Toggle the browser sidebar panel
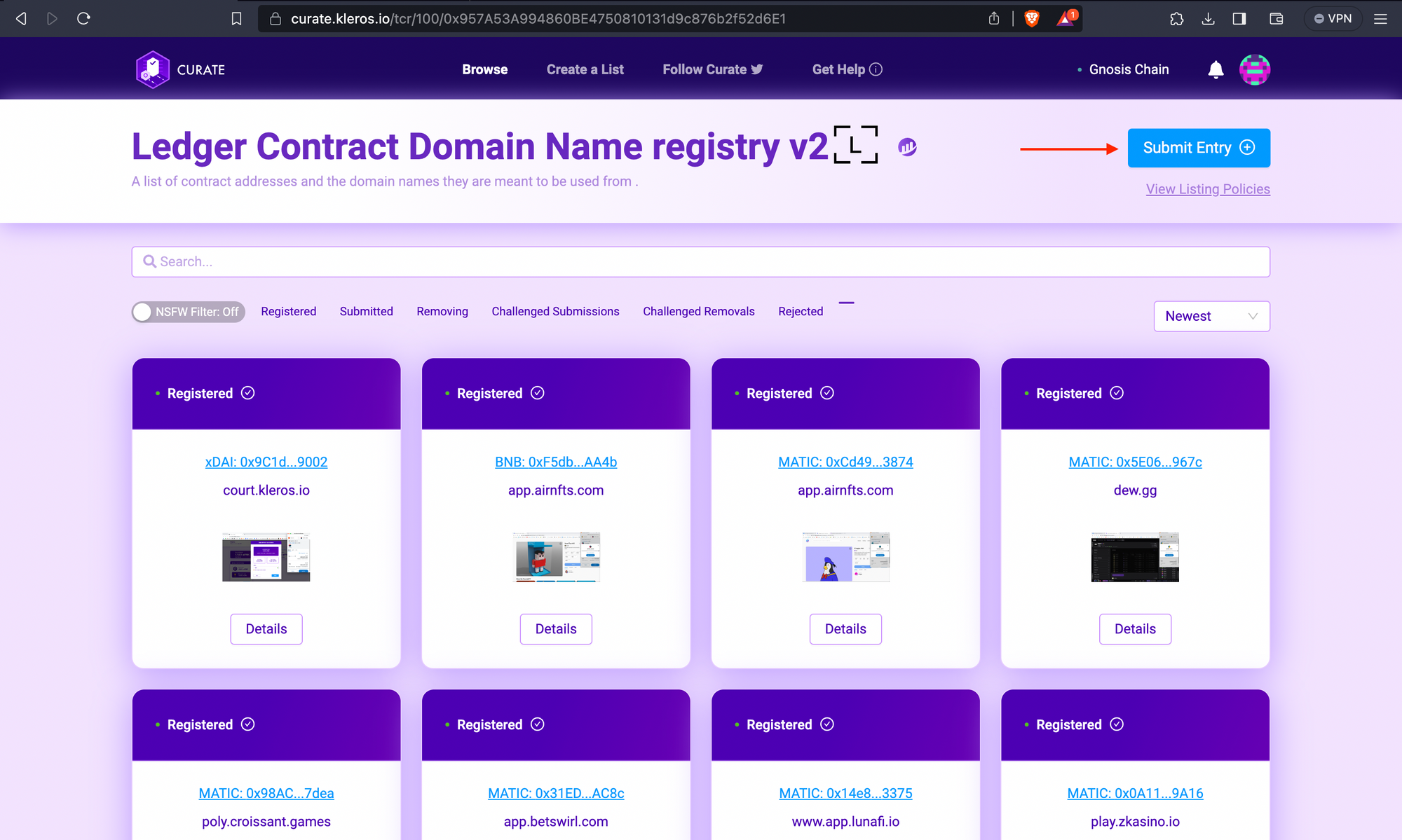 [x=1239, y=19]
